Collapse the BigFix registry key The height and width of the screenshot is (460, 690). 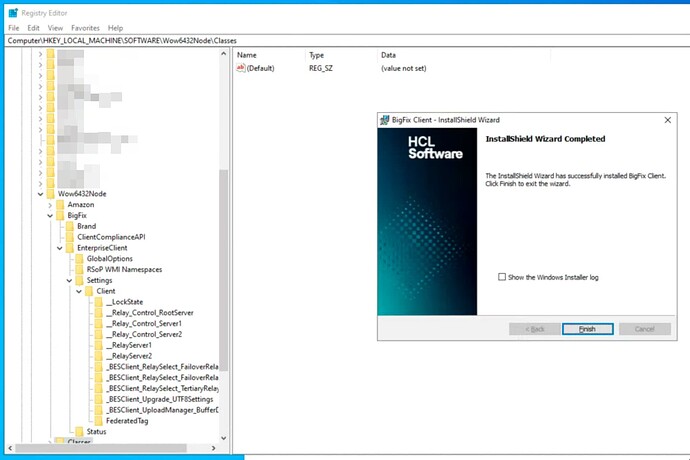point(50,215)
